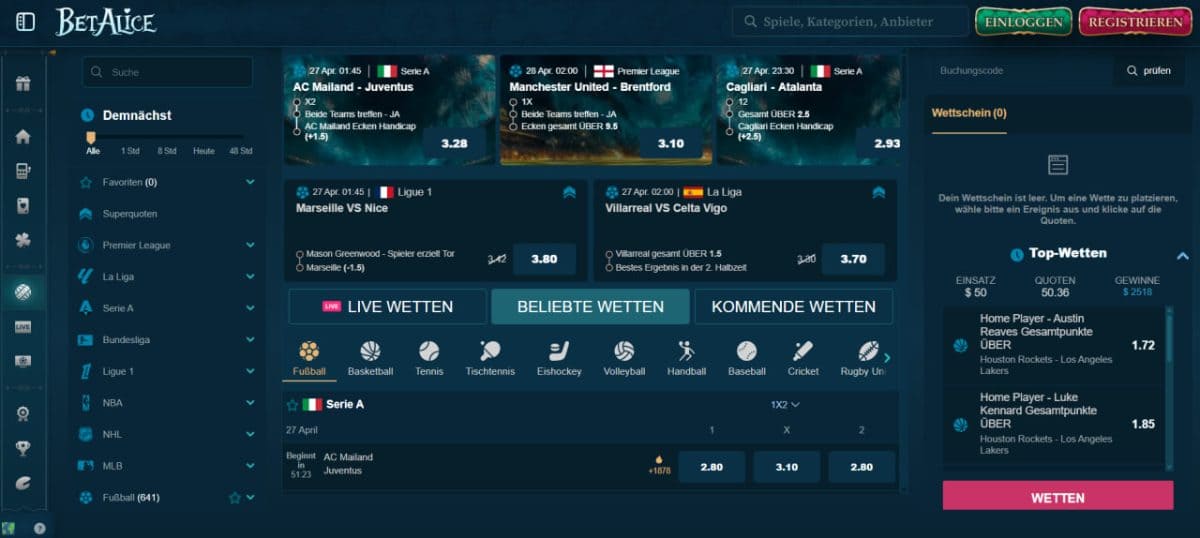Select 3.80 odds for Marseille VS Nice
The height and width of the screenshot is (538, 1200).
tap(544, 259)
